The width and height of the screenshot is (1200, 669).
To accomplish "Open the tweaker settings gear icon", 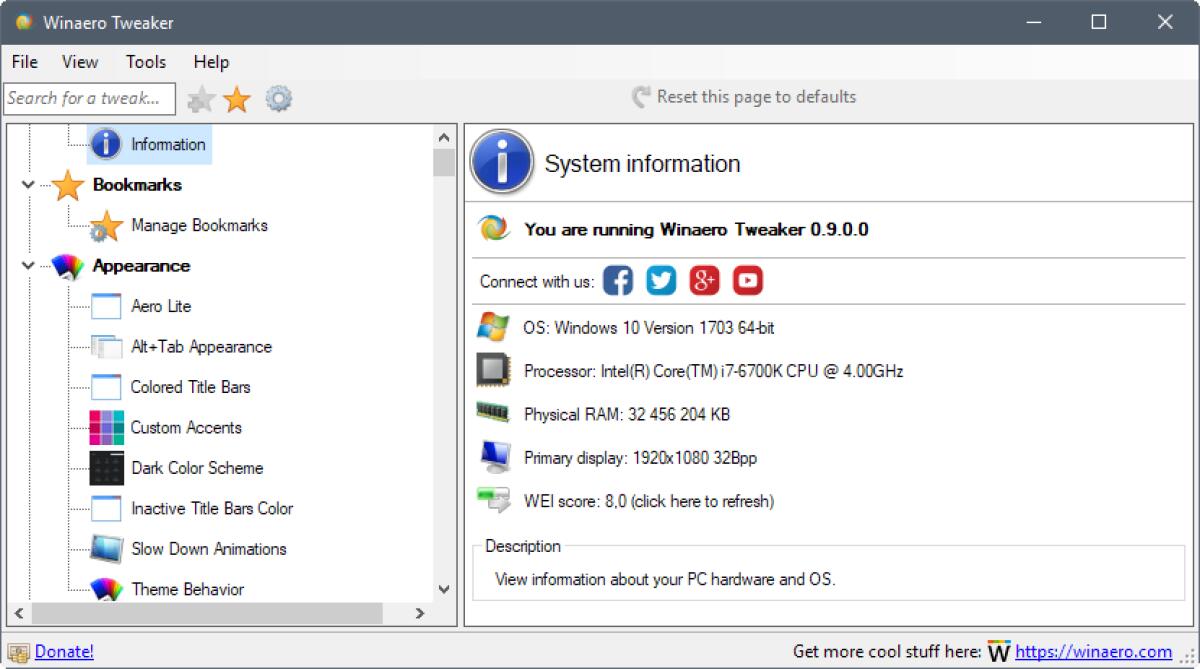I will point(278,98).
